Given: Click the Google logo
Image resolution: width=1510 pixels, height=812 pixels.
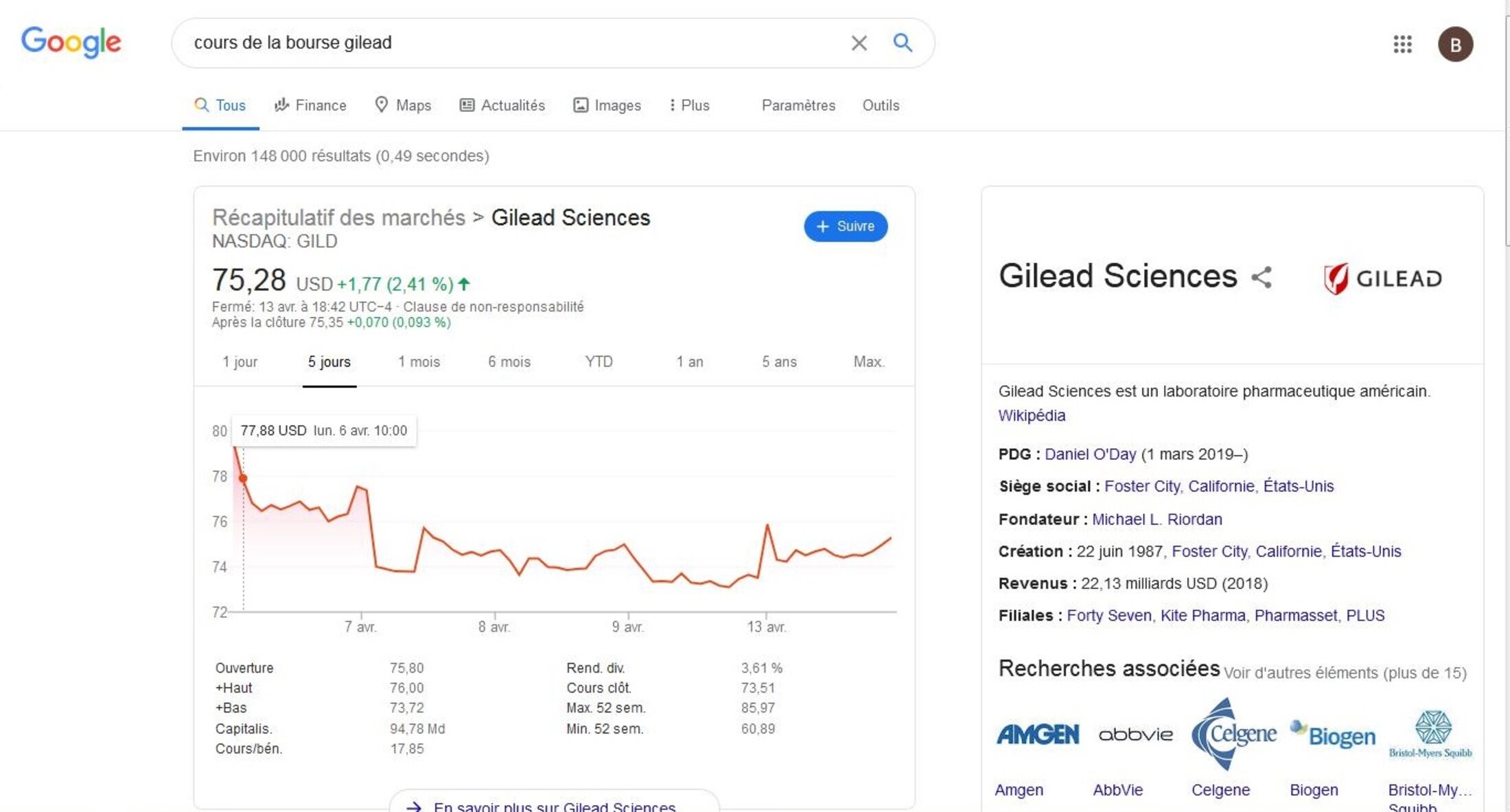Looking at the screenshot, I should tap(71, 43).
